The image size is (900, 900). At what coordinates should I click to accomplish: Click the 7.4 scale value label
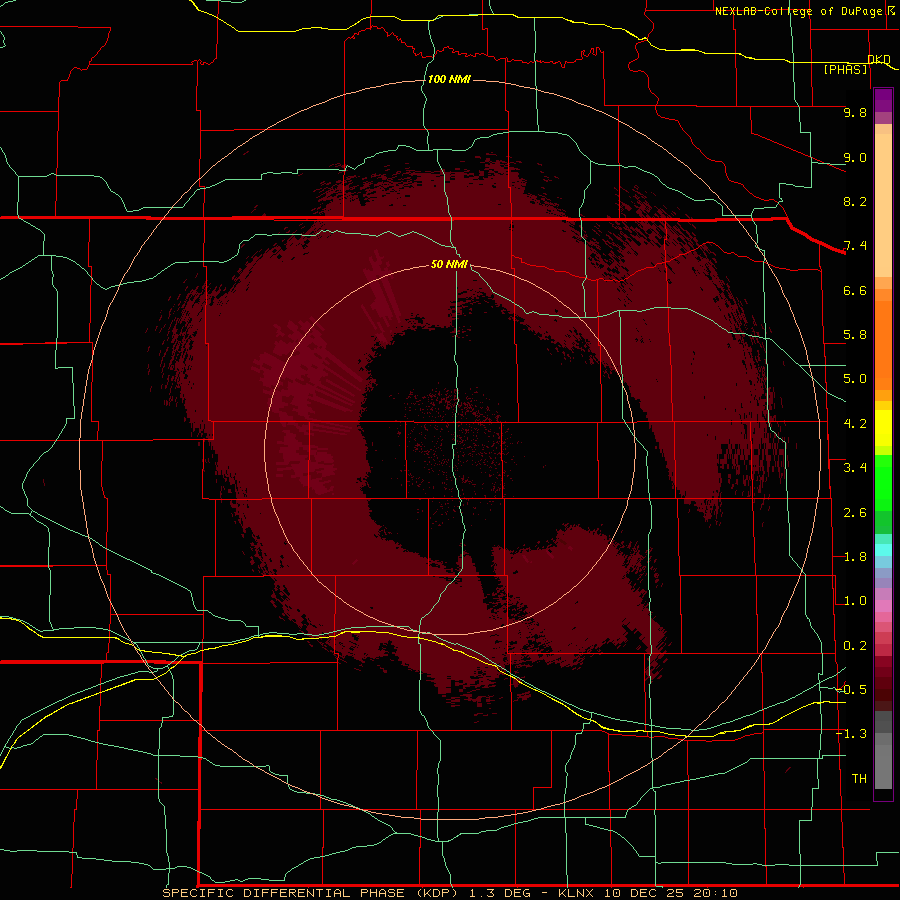click(855, 246)
